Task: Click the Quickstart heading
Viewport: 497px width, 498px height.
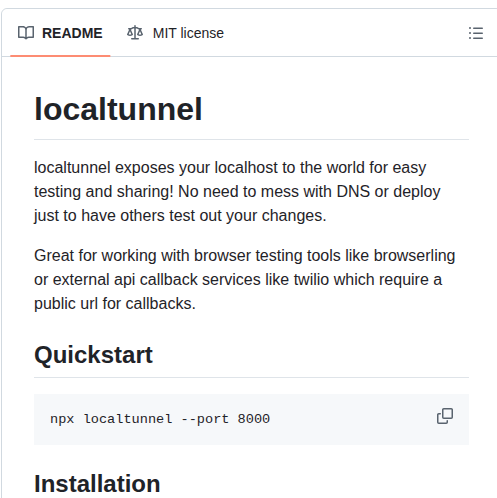Action: point(93,355)
